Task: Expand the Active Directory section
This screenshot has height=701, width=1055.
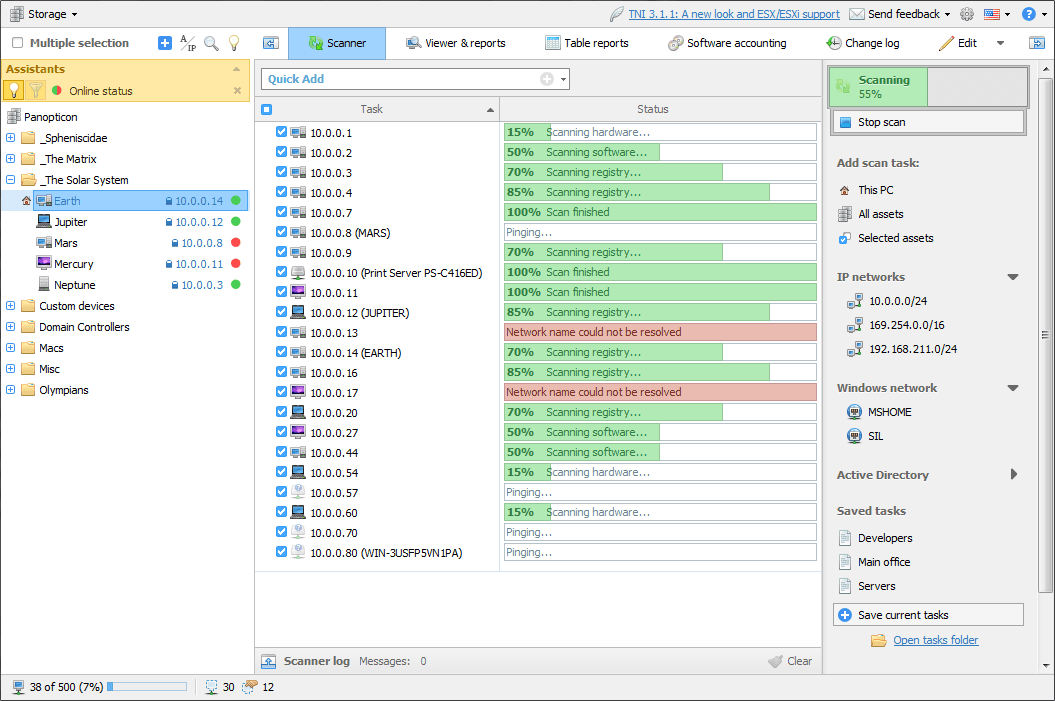Action: pyautogui.click(x=1014, y=475)
